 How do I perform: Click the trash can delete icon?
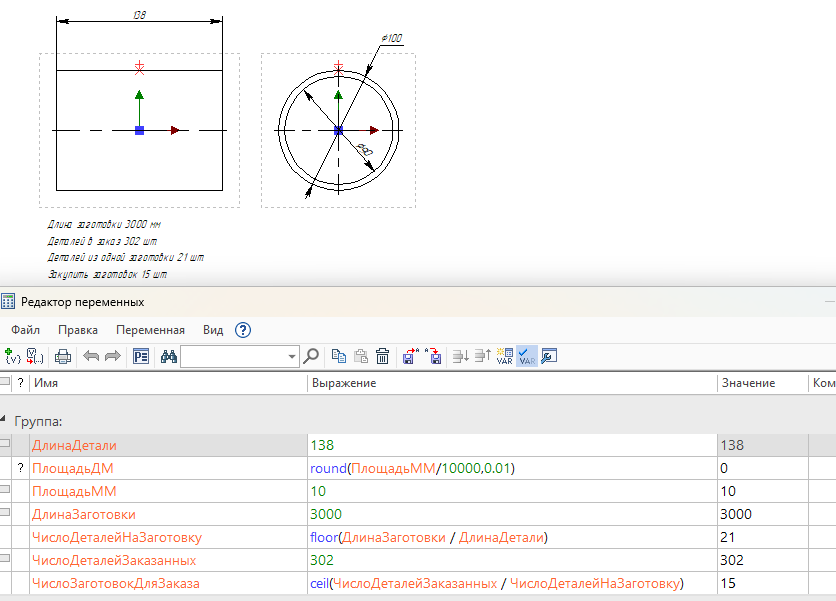pyautogui.click(x=382, y=355)
